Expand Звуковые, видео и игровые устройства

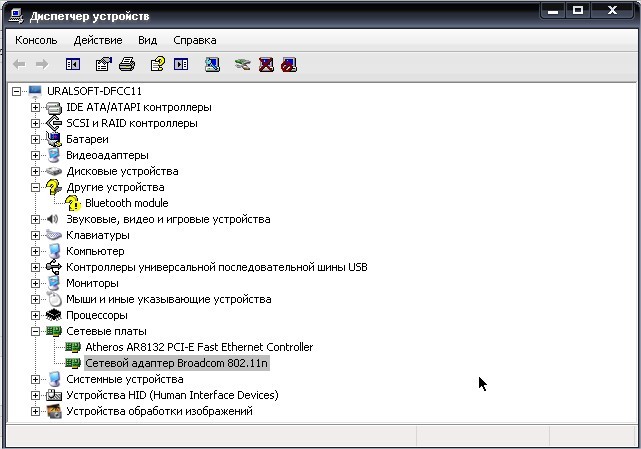coord(35,219)
